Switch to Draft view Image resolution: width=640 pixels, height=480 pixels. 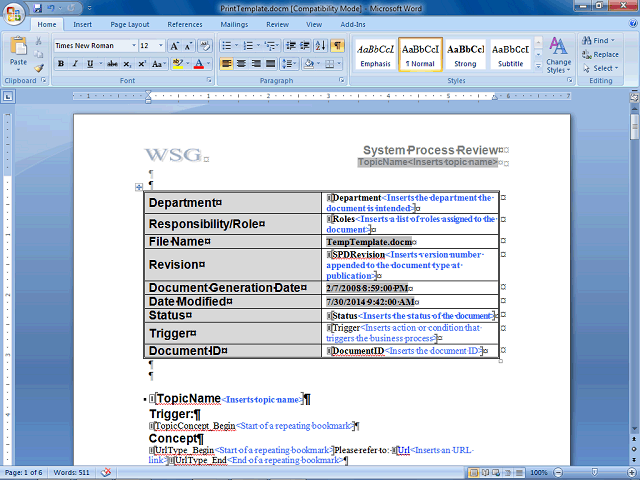pos(519,473)
